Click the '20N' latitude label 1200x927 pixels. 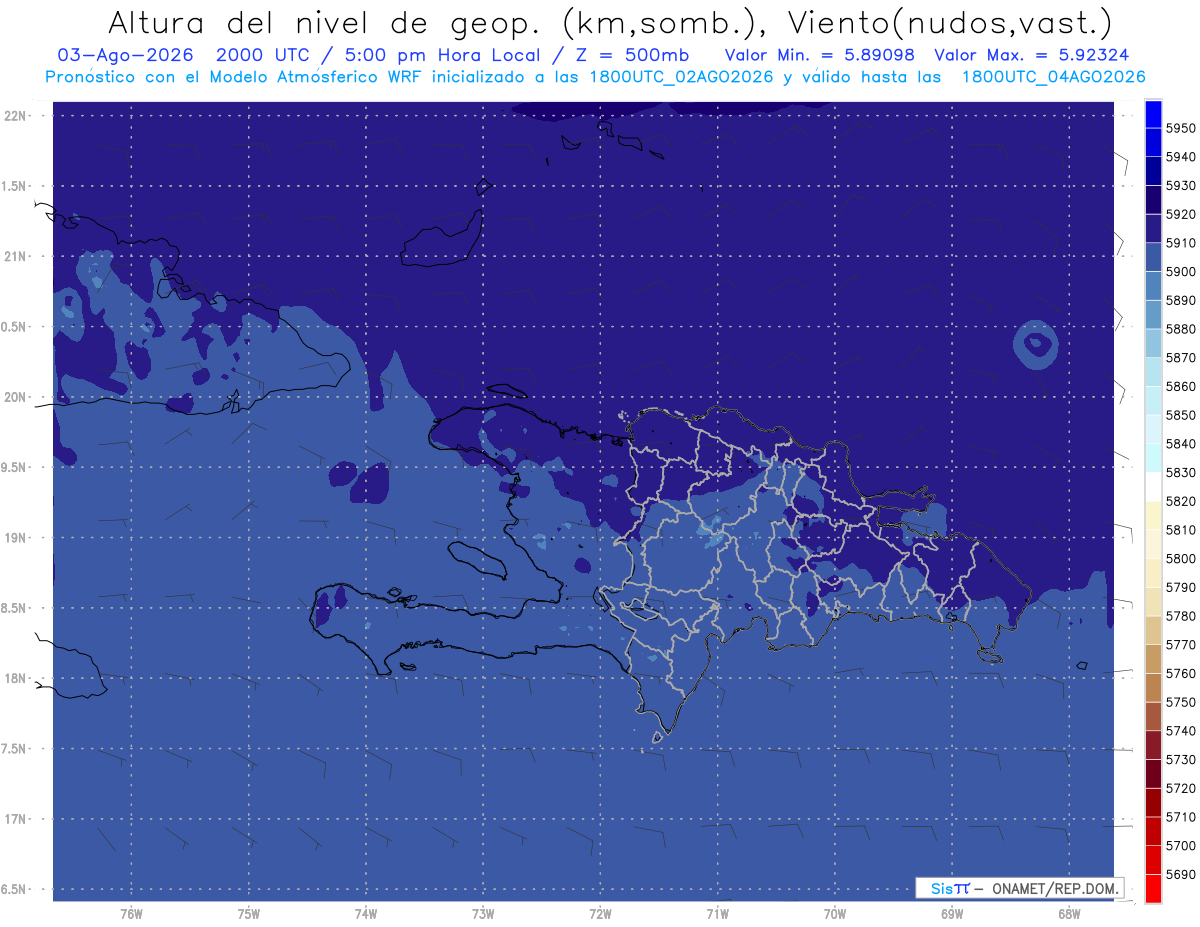coord(14,397)
